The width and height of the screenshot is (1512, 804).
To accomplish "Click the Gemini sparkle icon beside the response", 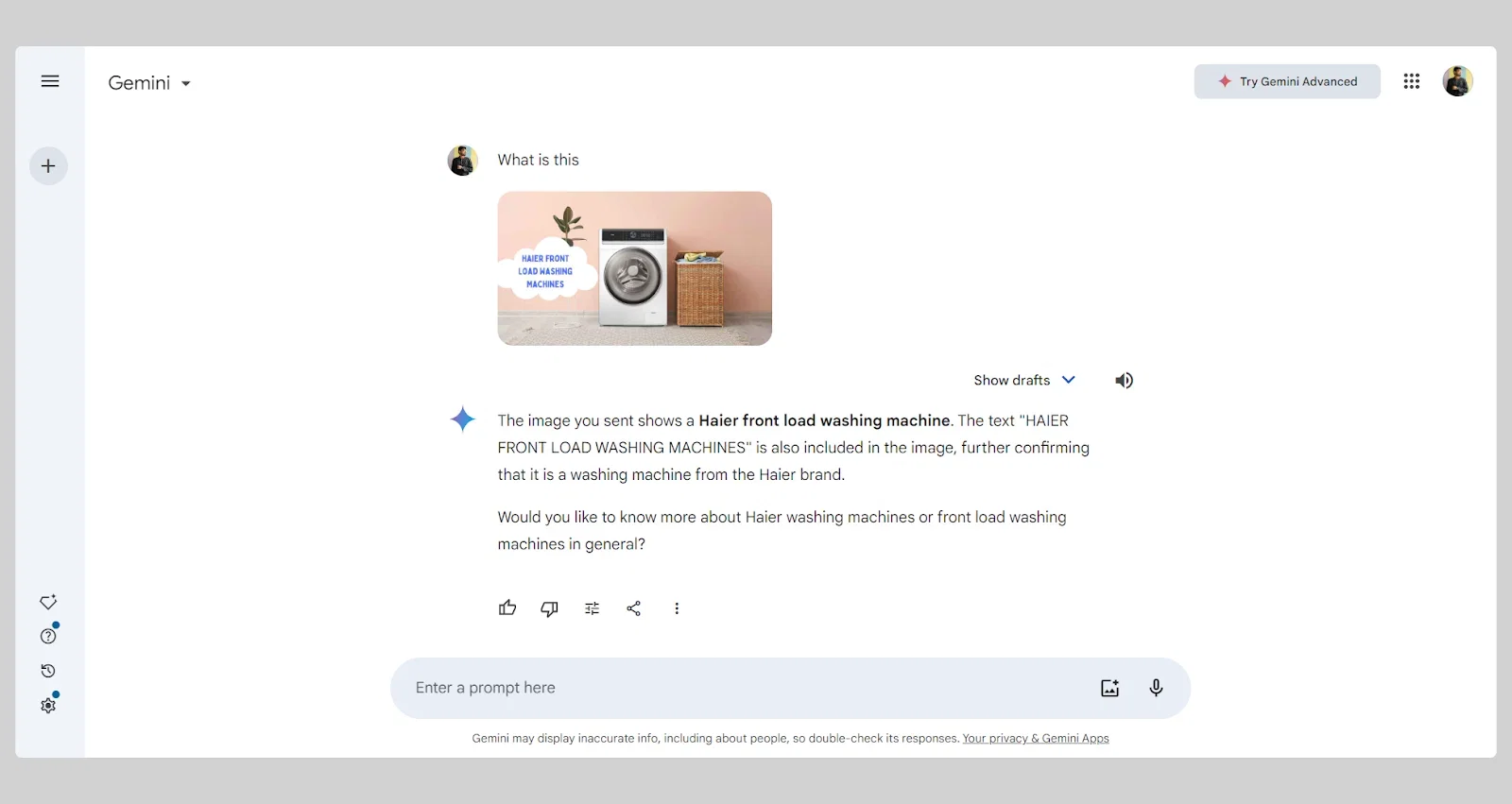I will 463,419.
